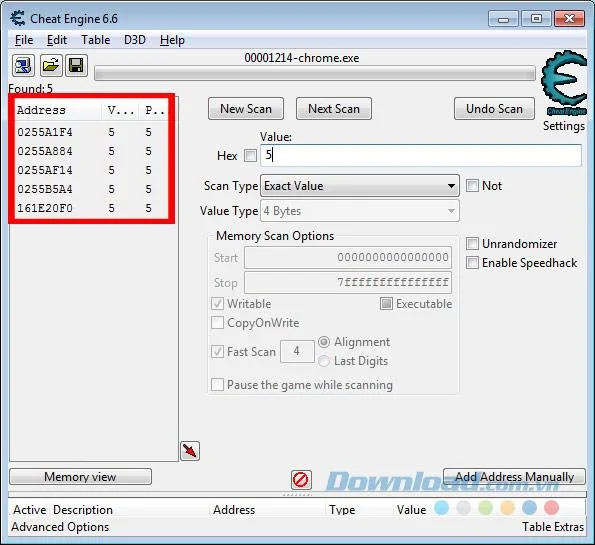Tick the Hex checkbox
Image resolution: width=595 pixels, height=545 pixels.
point(250,155)
